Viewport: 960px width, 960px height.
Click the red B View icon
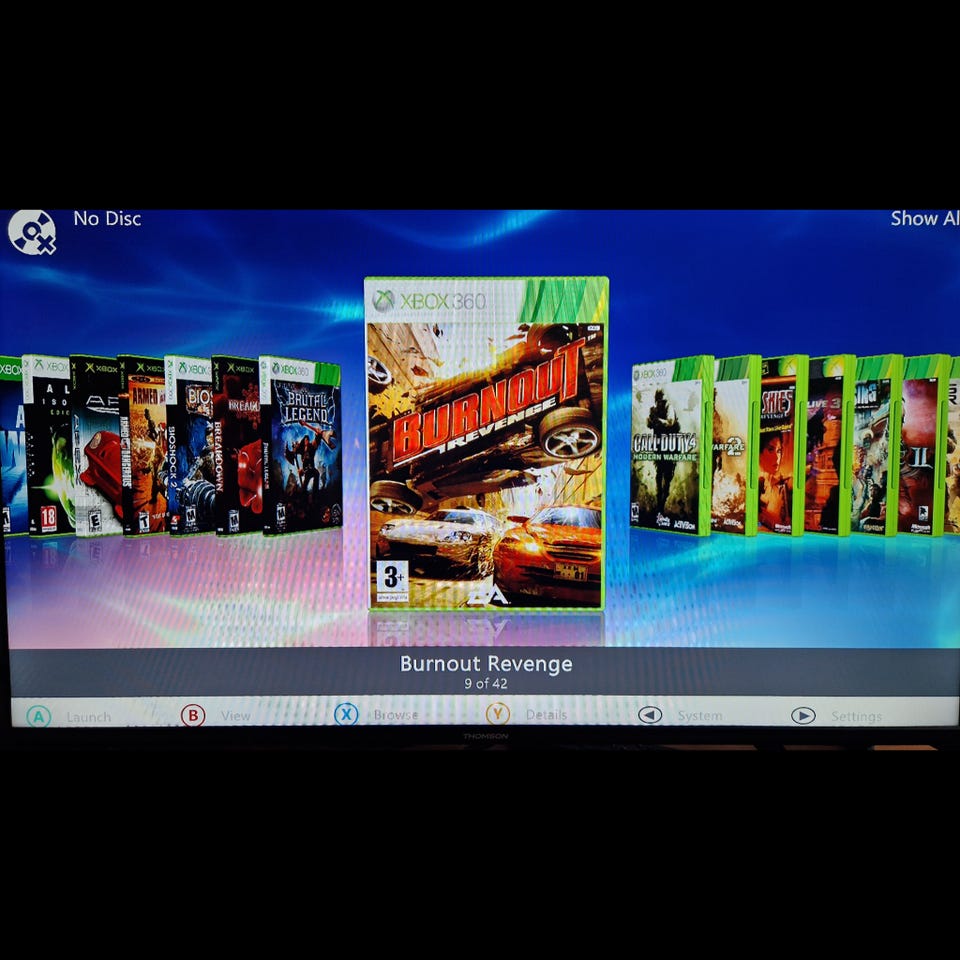[x=193, y=715]
